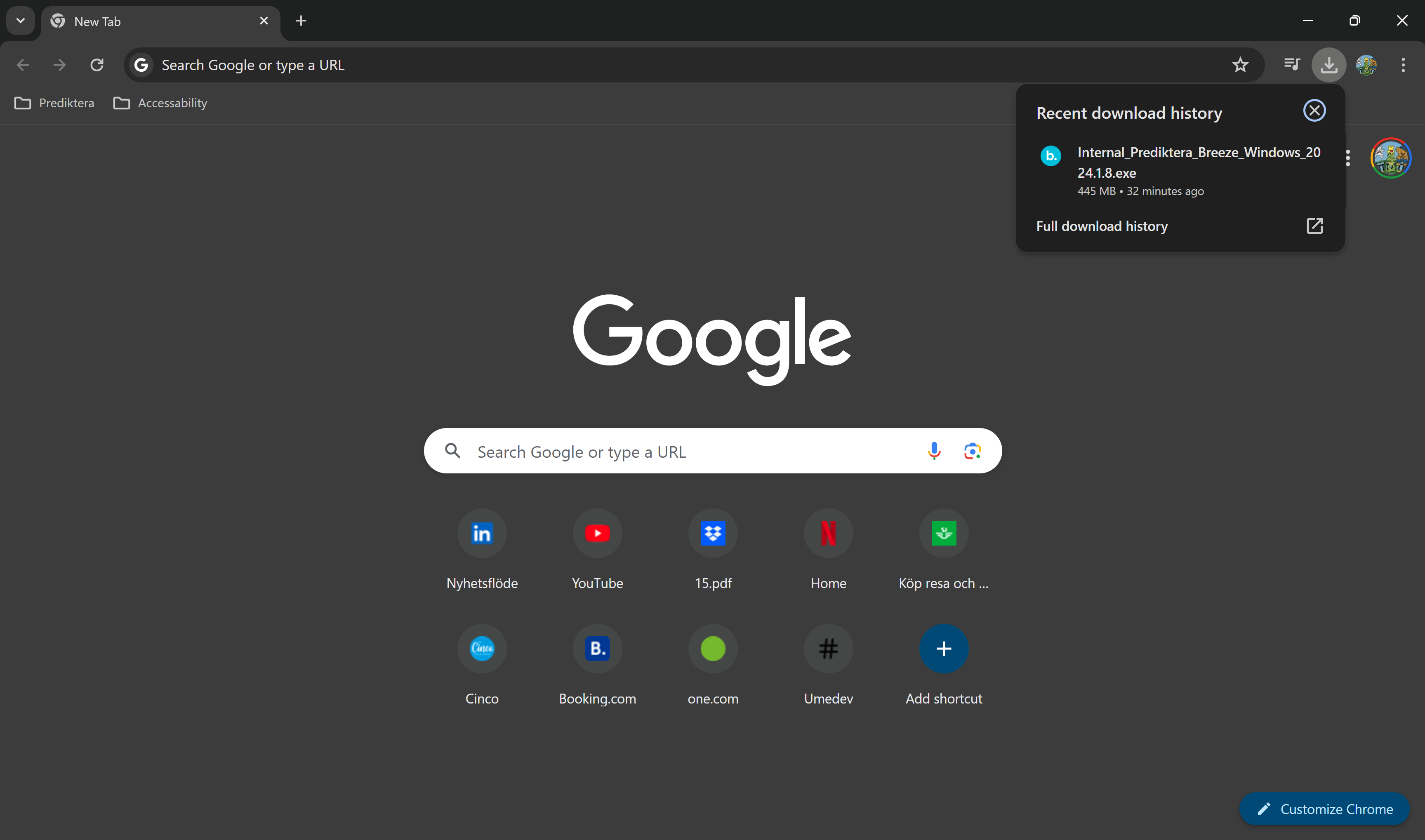Open the Downloads icon in the toolbar
This screenshot has width=1425, height=840.
1329,64
